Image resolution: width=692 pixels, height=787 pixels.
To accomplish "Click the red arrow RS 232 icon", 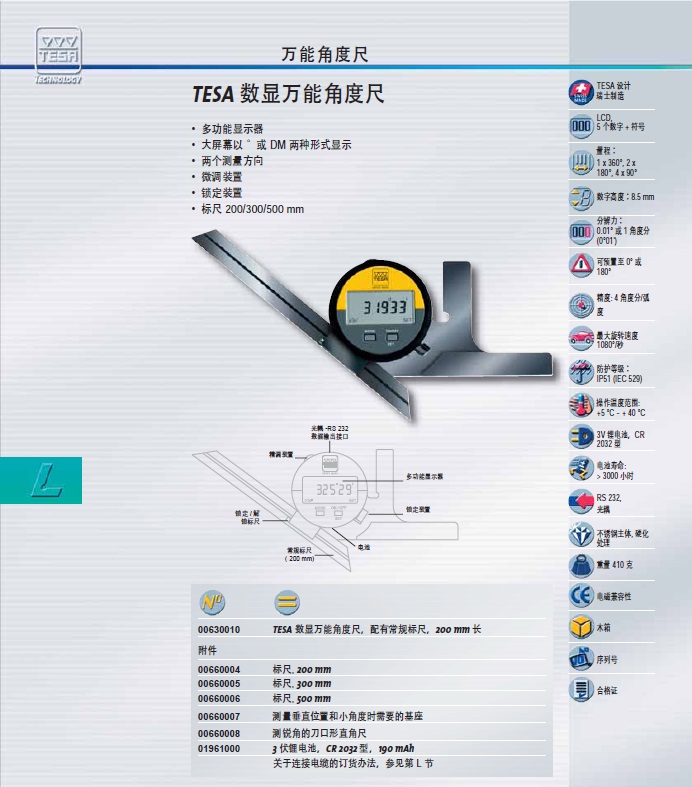I will pyautogui.click(x=581, y=501).
